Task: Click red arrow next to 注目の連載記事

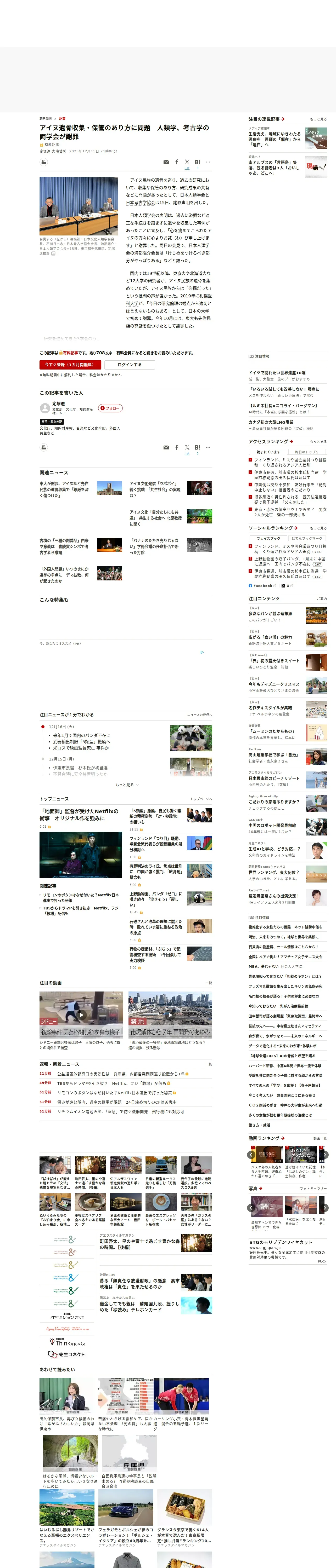Action: pyautogui.click(x=283, y=119)
